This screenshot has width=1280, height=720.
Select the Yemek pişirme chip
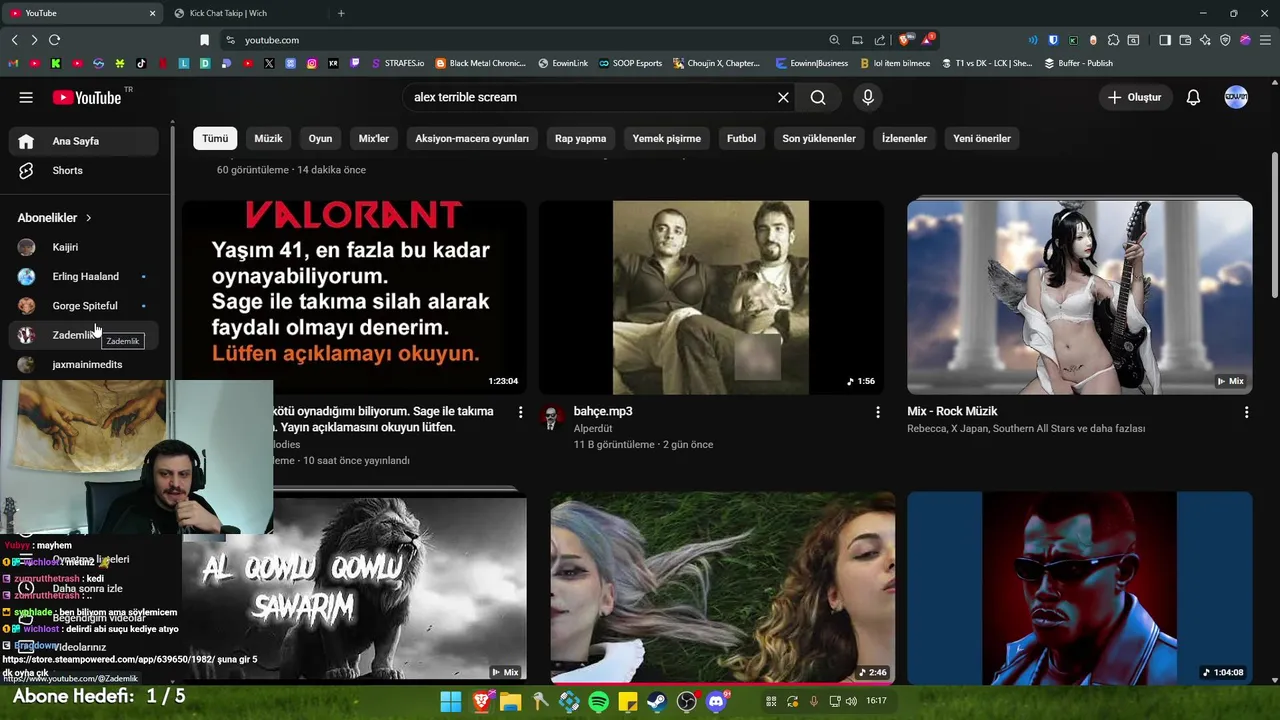(667, 138)
